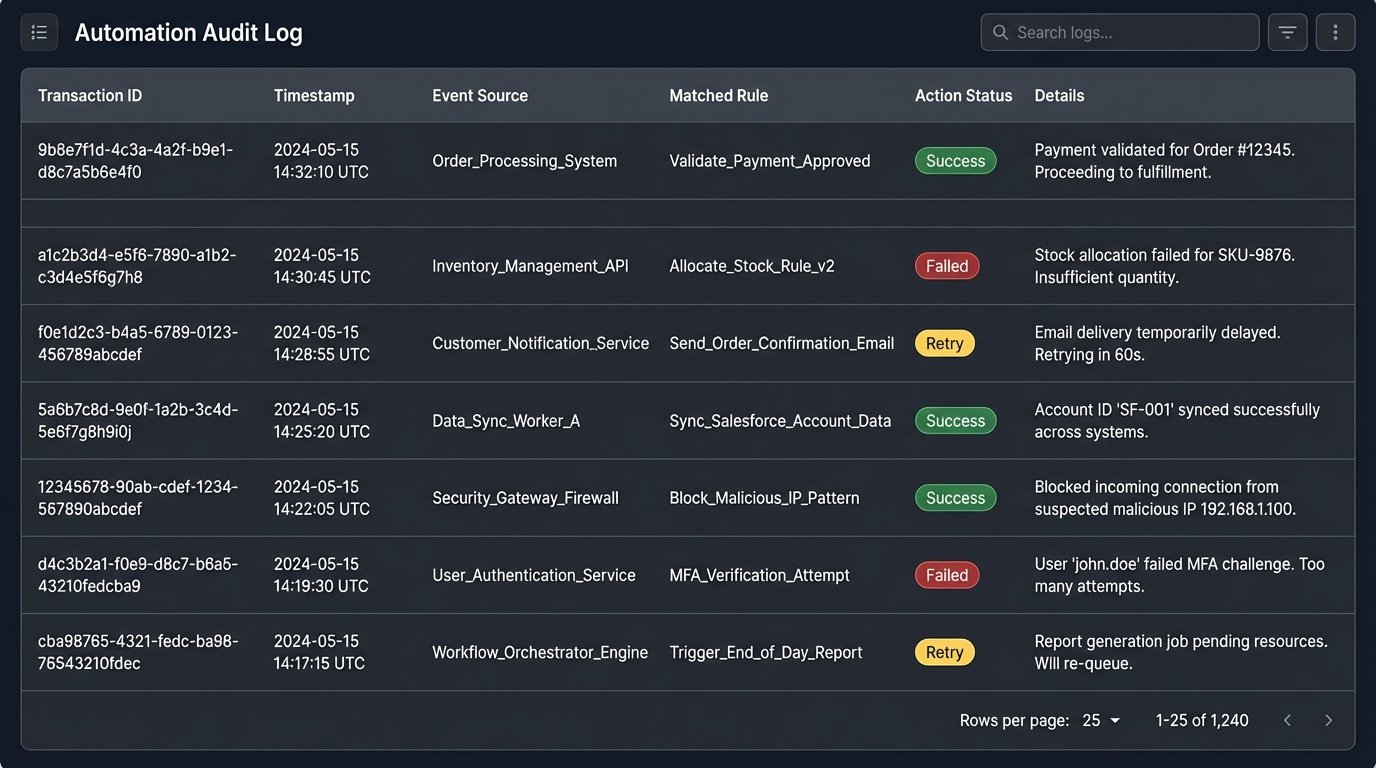
Task: Sort by the Timestamp column header
Action: coord(314,95)
